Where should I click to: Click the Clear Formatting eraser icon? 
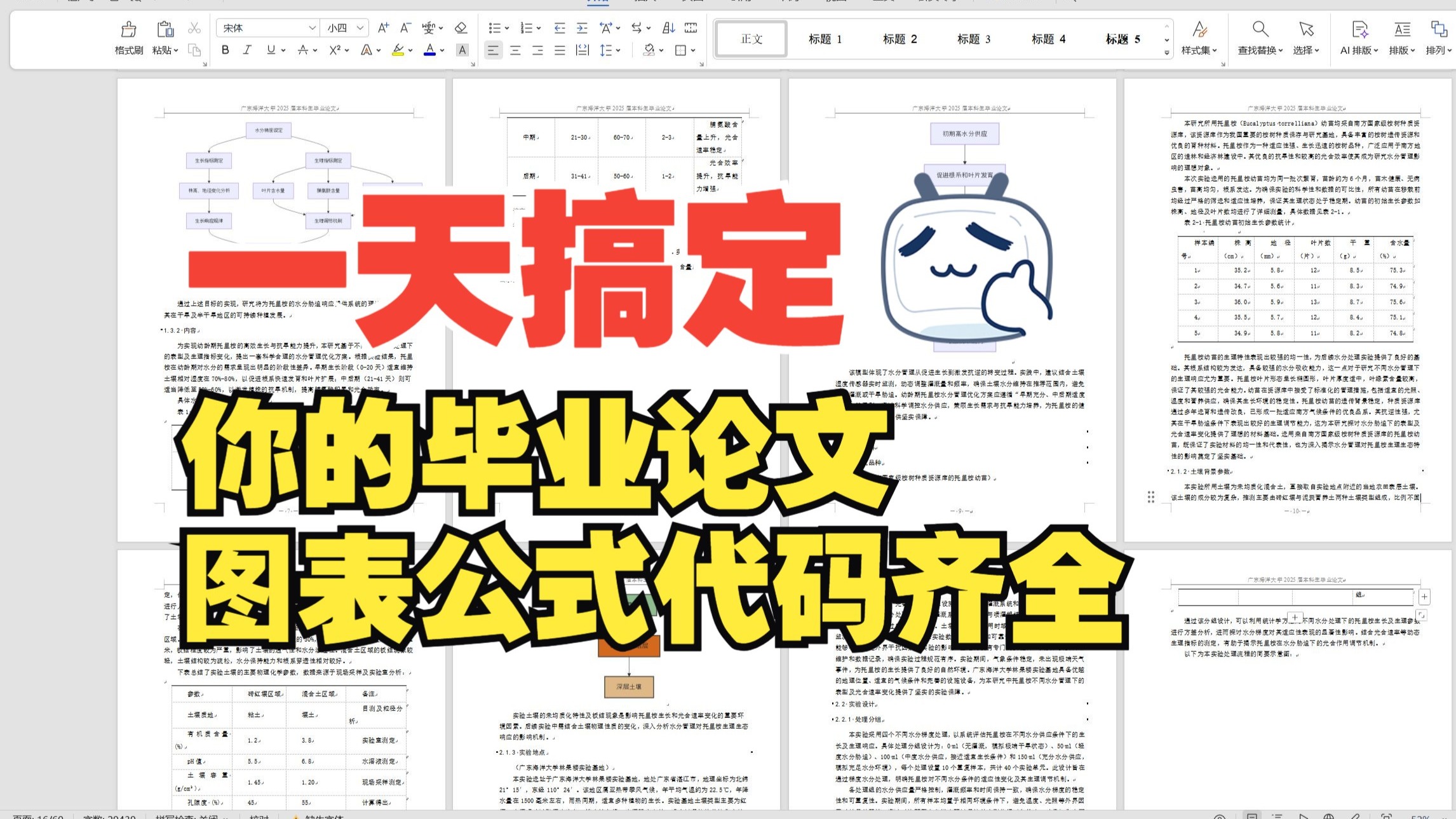coord(461,28)
